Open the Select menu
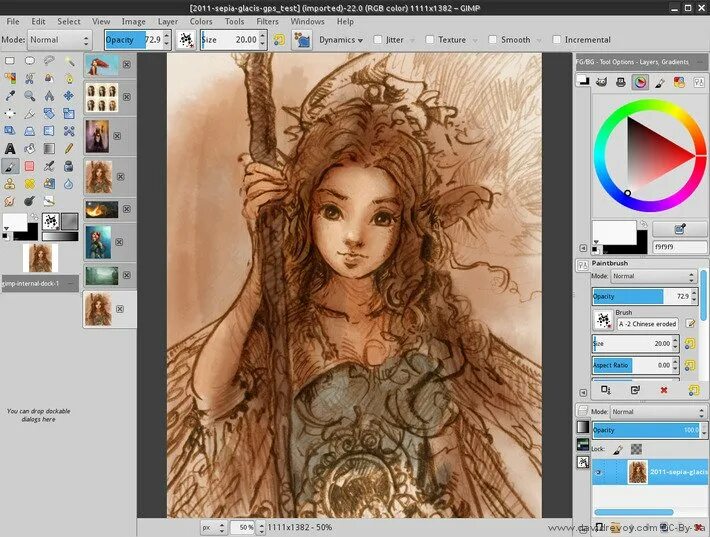The height and width of the screenshot is (537, 710). click(69, 21)
